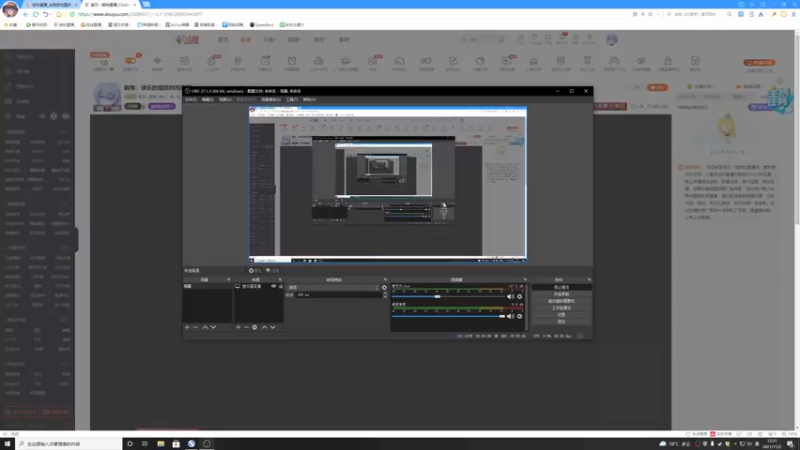Viewport: 800px width, 450px height.
Task: Float the Scene Transitions dock via header icon
Action: [x=385, y=280]
